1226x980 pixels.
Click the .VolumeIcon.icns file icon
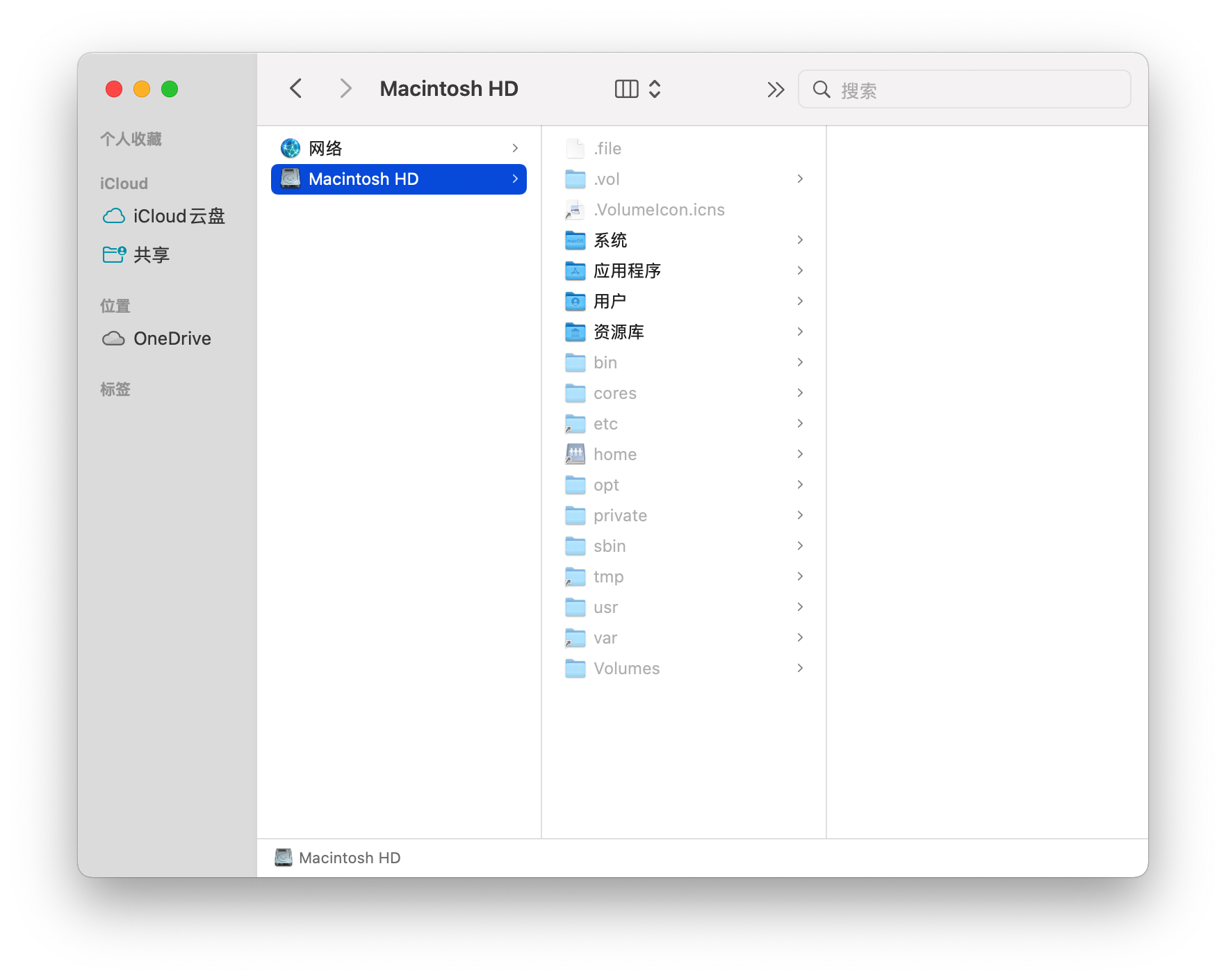(575, 210)
